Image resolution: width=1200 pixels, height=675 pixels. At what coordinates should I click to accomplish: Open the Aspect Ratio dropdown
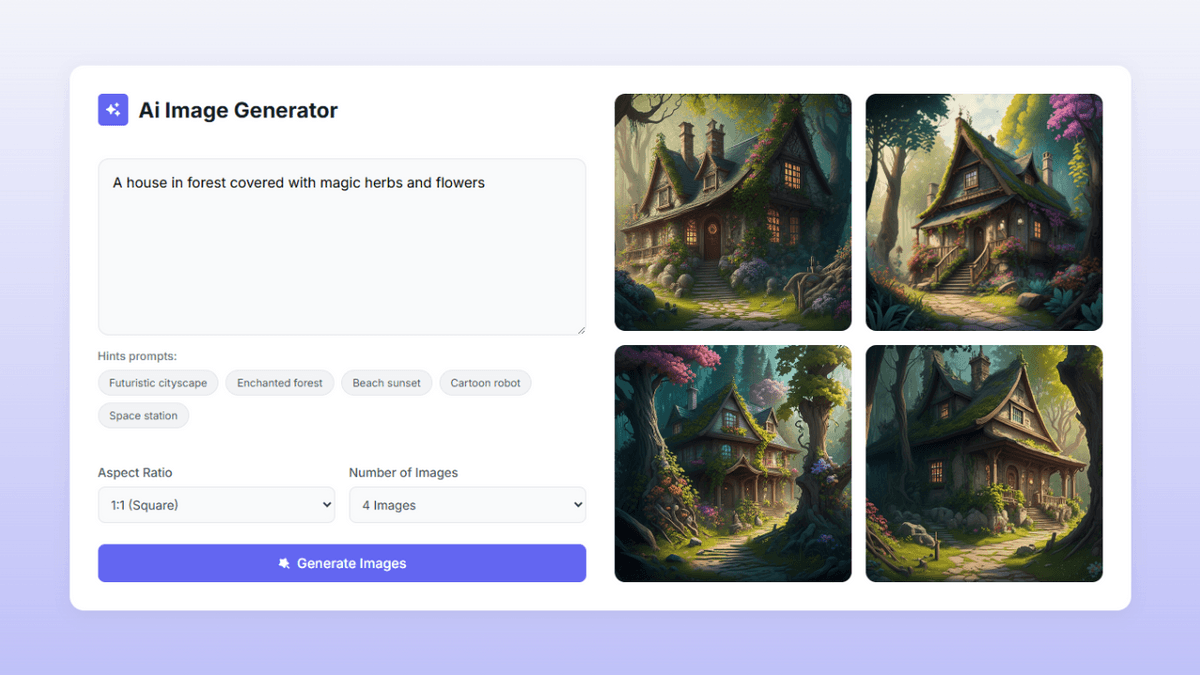coord(216,505)
